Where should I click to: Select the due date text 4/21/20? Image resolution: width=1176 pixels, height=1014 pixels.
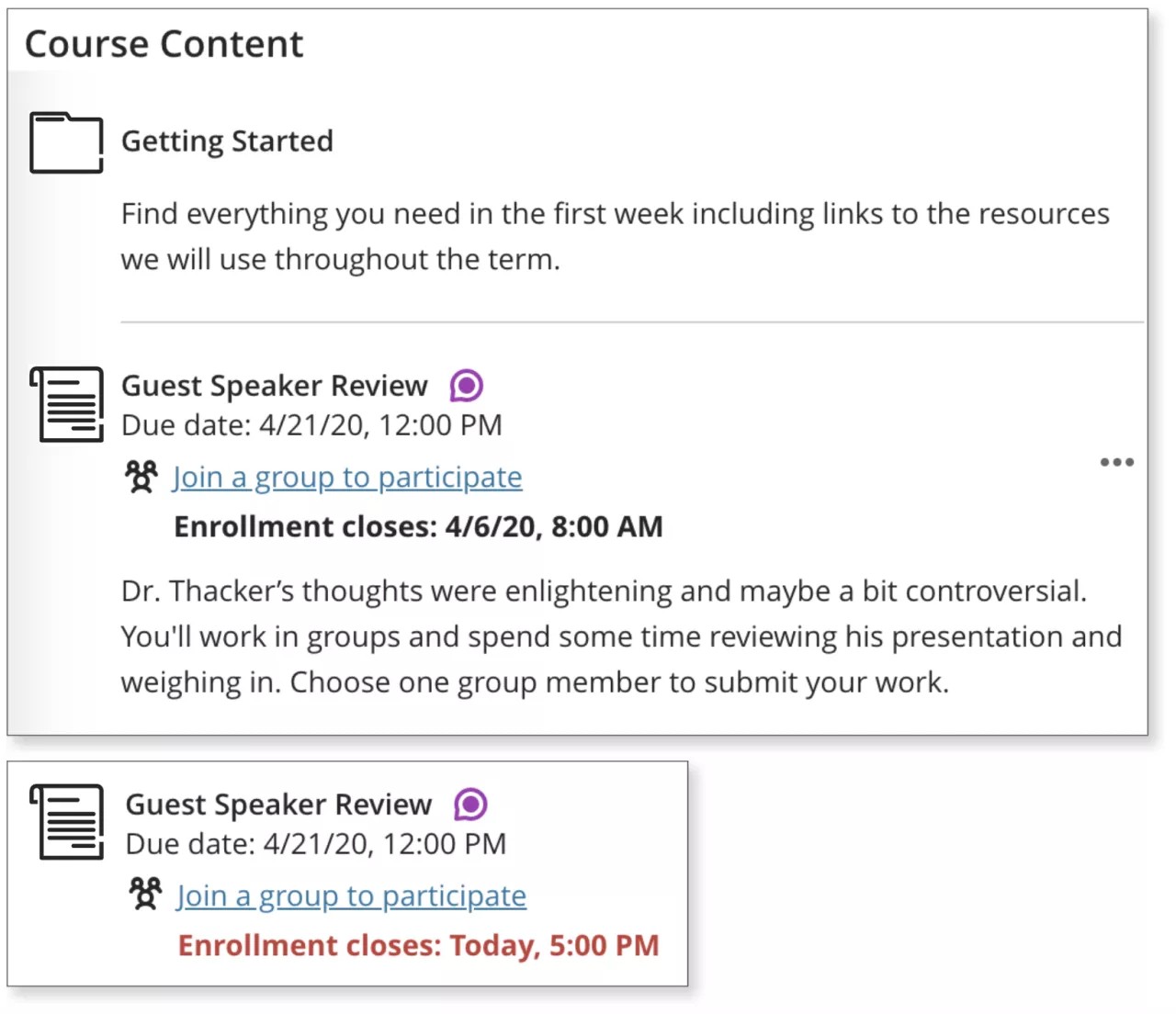point(311,424)
